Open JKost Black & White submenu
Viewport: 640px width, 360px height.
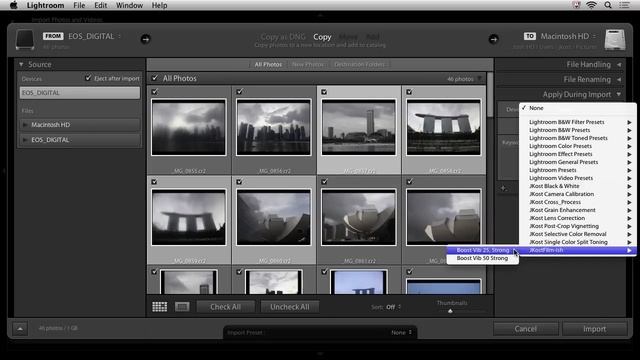(x=578, y=186)
